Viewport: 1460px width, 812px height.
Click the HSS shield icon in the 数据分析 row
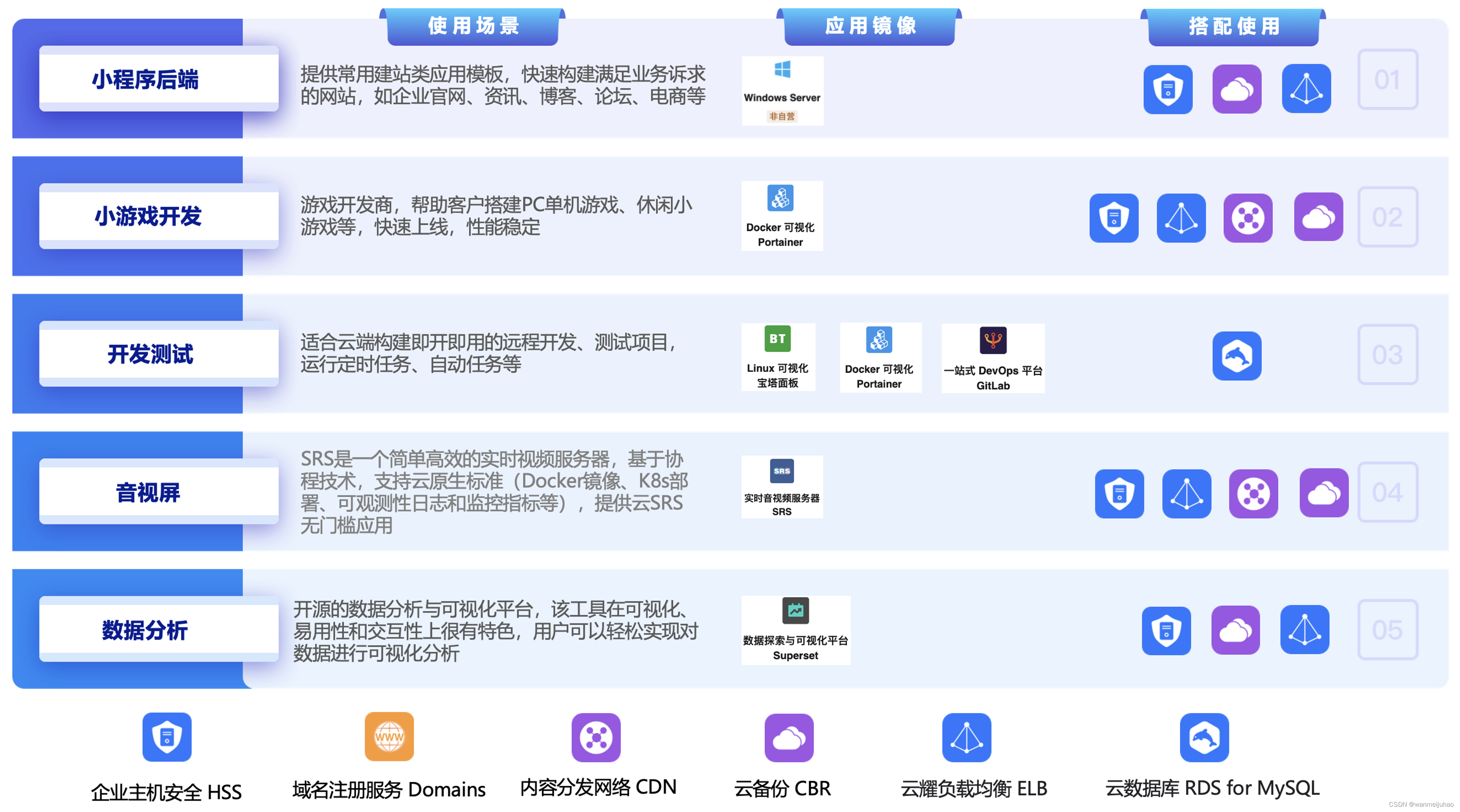click(1167, 631)
